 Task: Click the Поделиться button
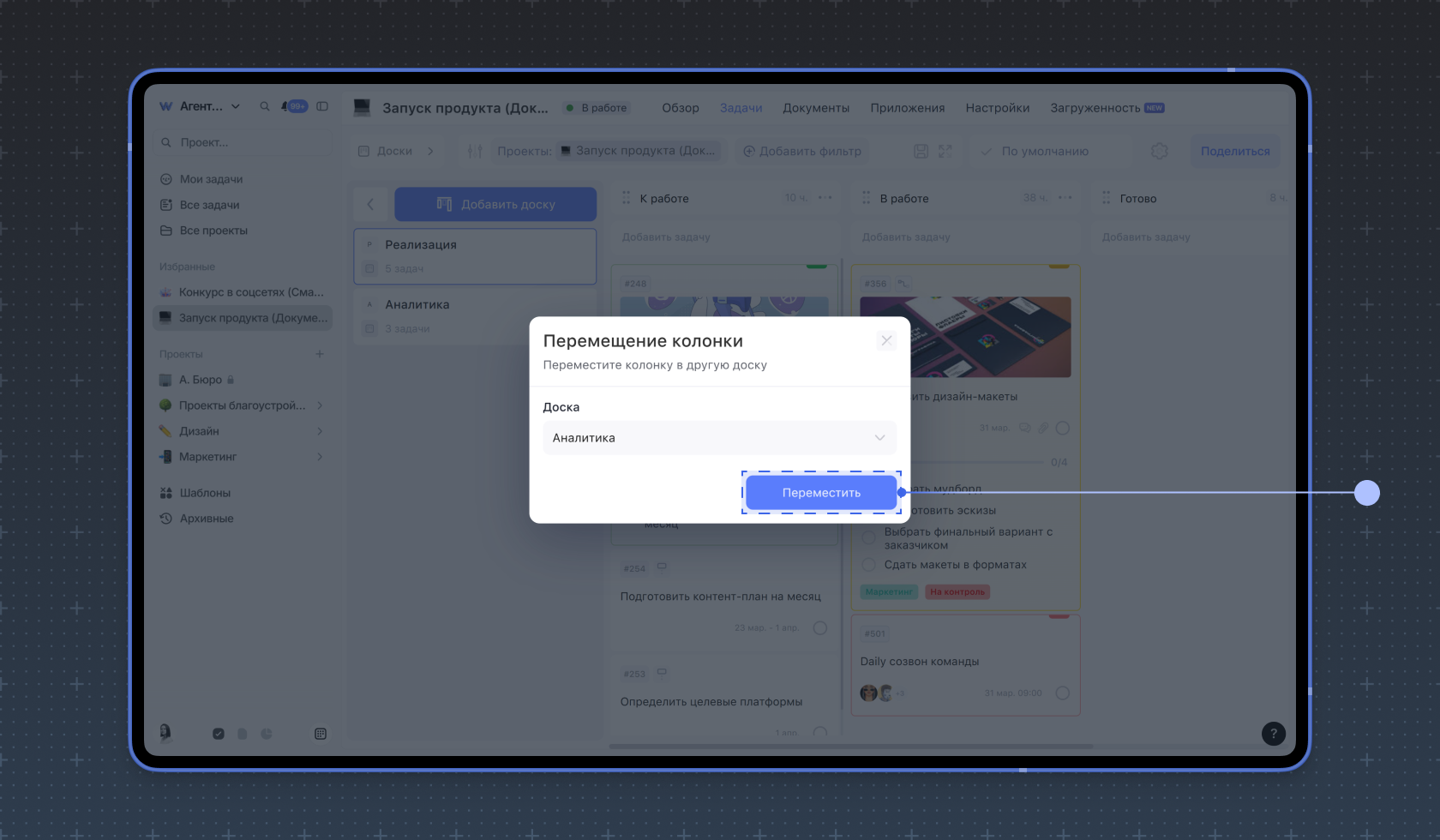coord(1234,151)
